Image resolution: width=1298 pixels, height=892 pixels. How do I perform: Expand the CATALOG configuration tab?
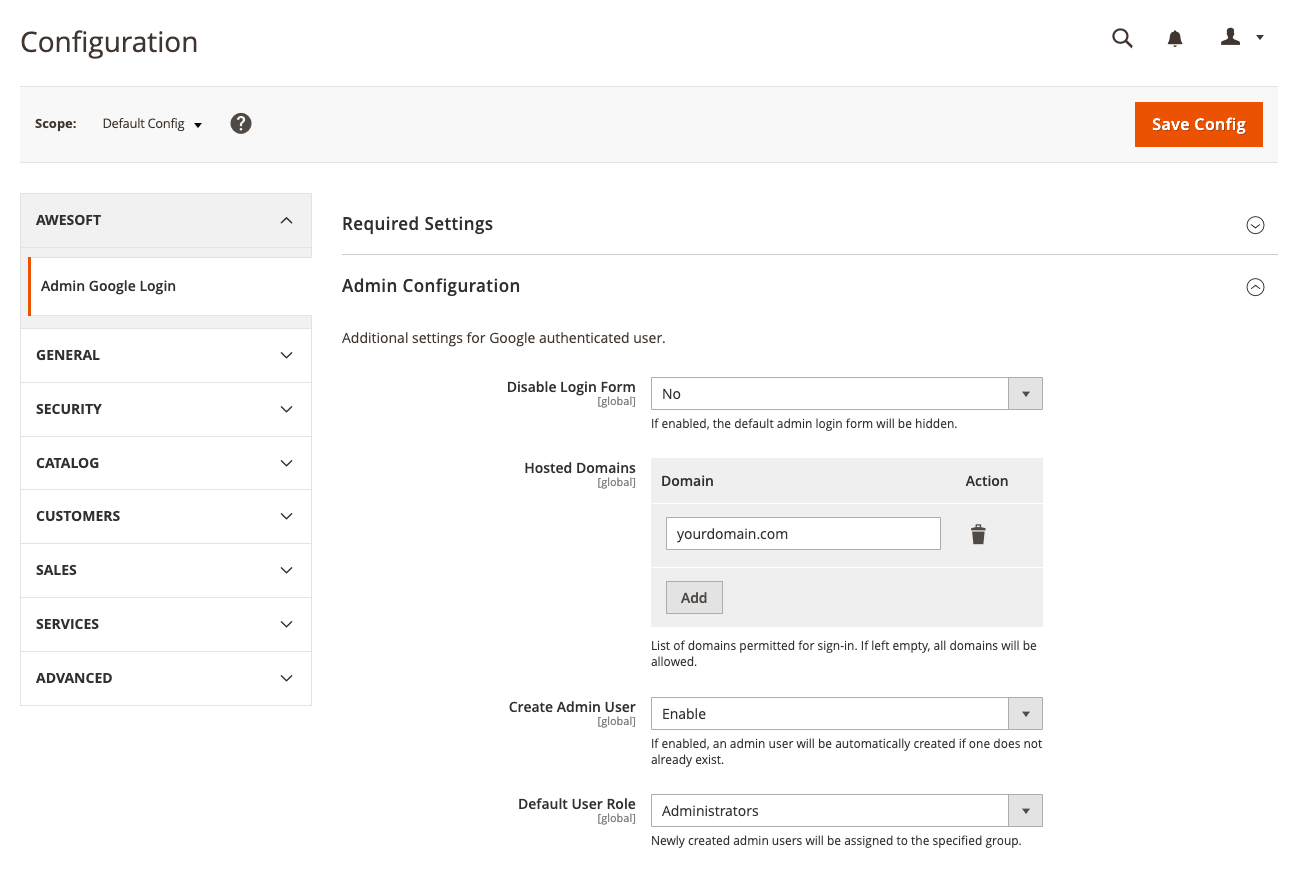166,463
